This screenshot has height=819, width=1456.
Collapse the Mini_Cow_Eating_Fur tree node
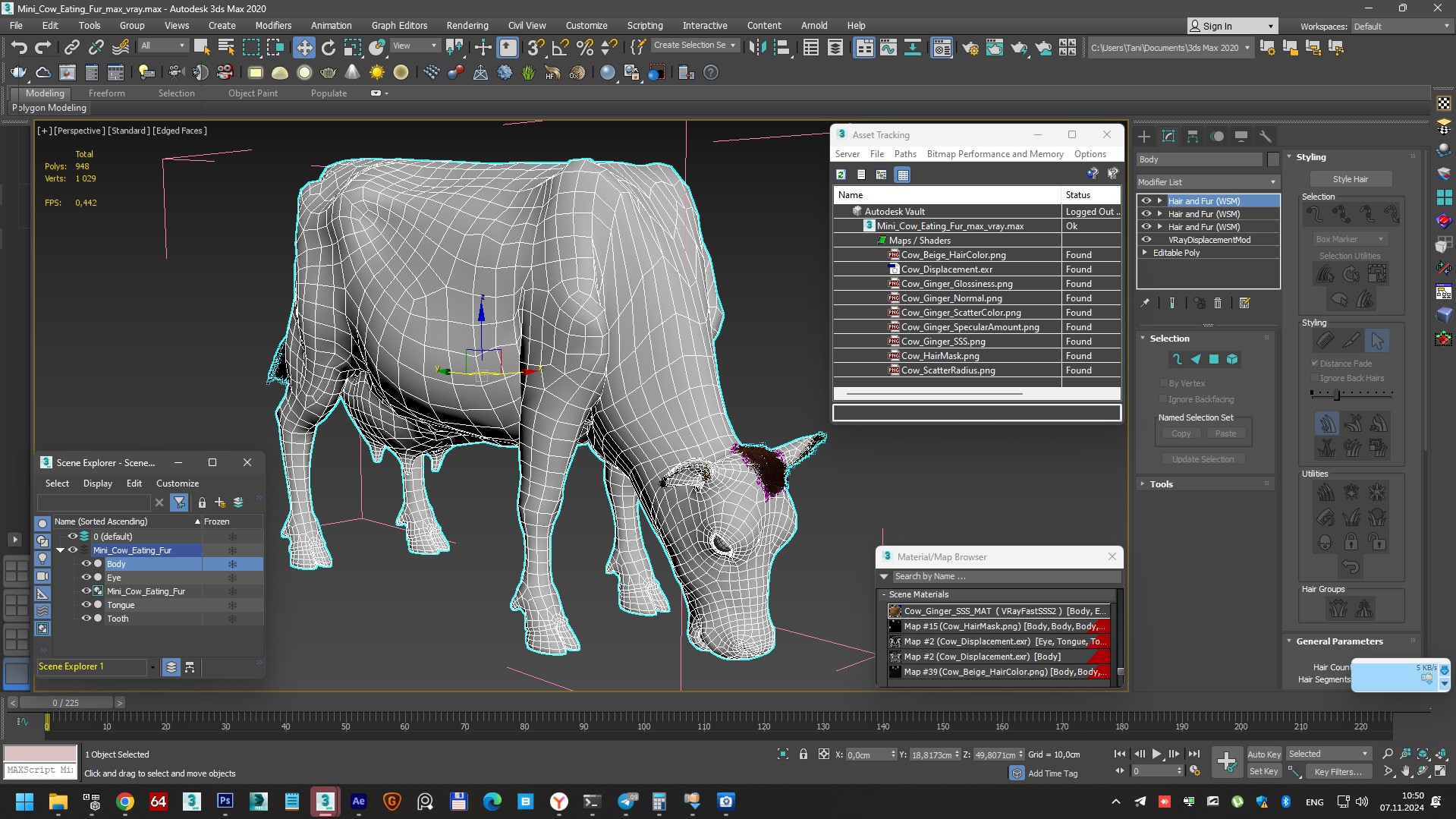(61, 550)
